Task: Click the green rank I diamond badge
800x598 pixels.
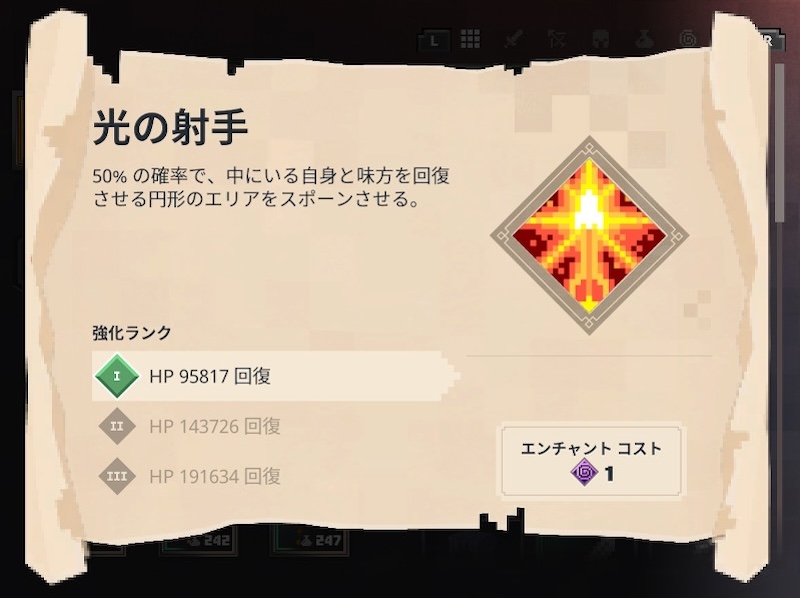Action: 117,376
